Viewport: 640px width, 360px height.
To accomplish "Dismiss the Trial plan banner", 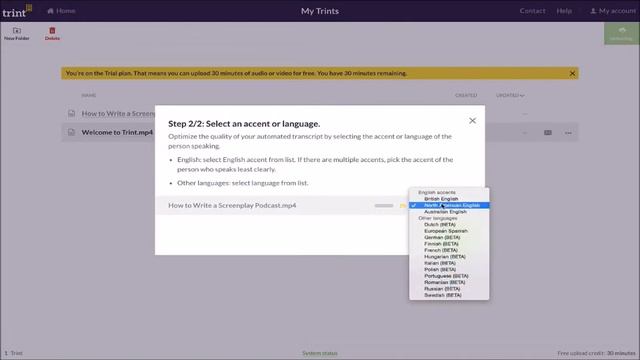I will pyautogui.click(x=572, y=73).
